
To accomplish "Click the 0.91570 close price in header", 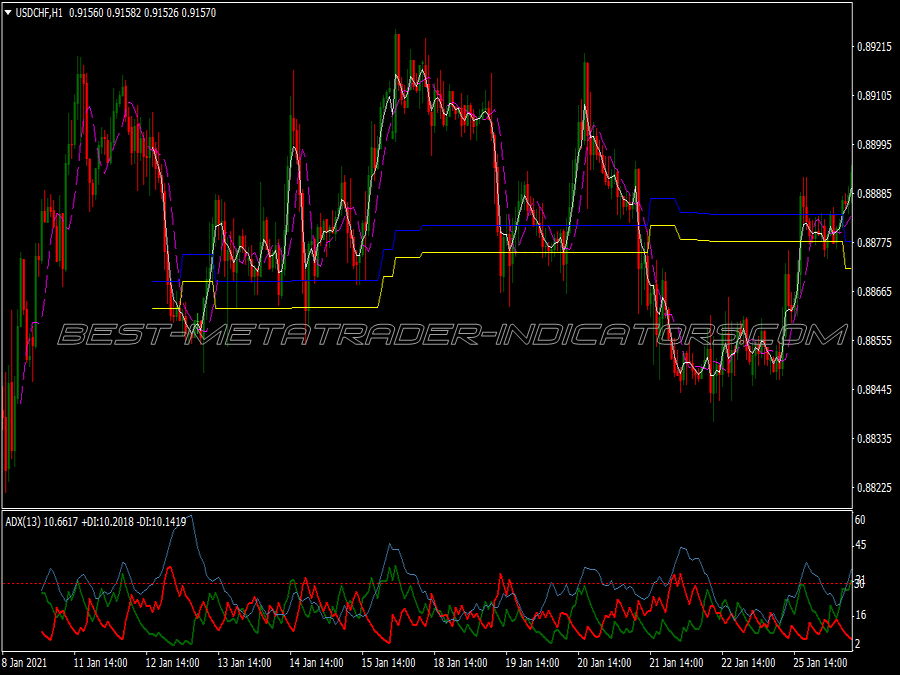I will pos(199,13).
